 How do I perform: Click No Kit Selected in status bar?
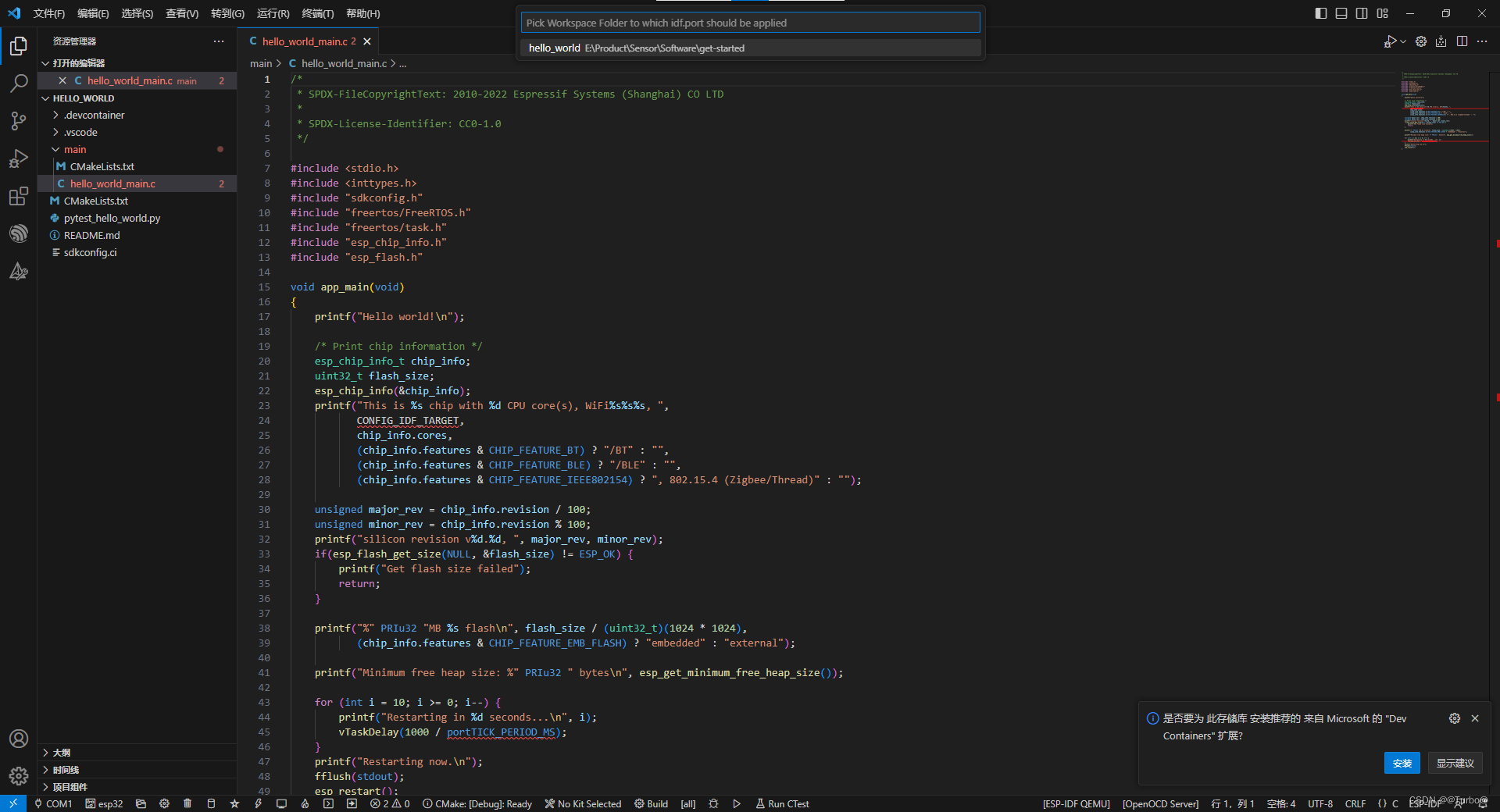583,803
